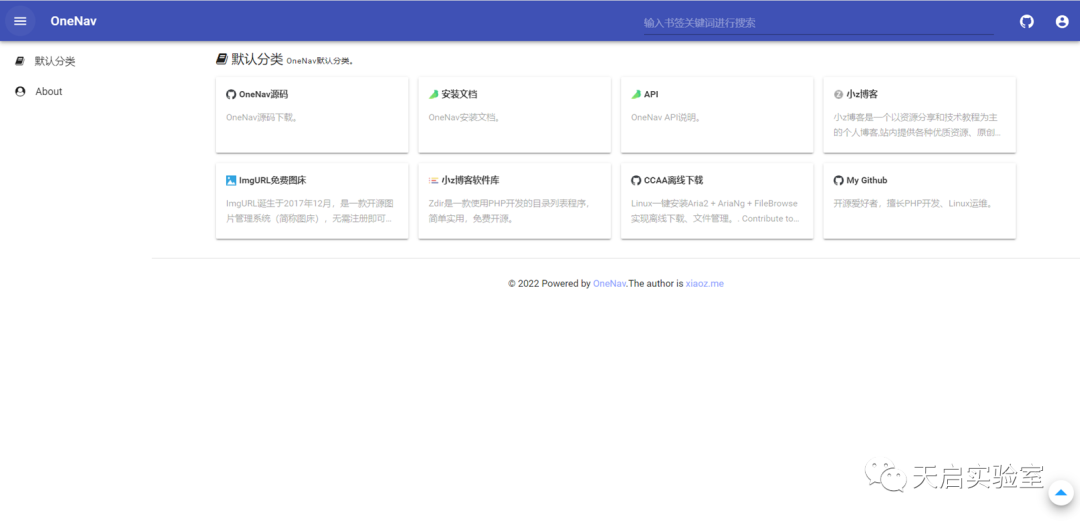Viewport: 1080px width, 524px height.
Task: Click the green icon on API card
Action: (x=636, y=94)
